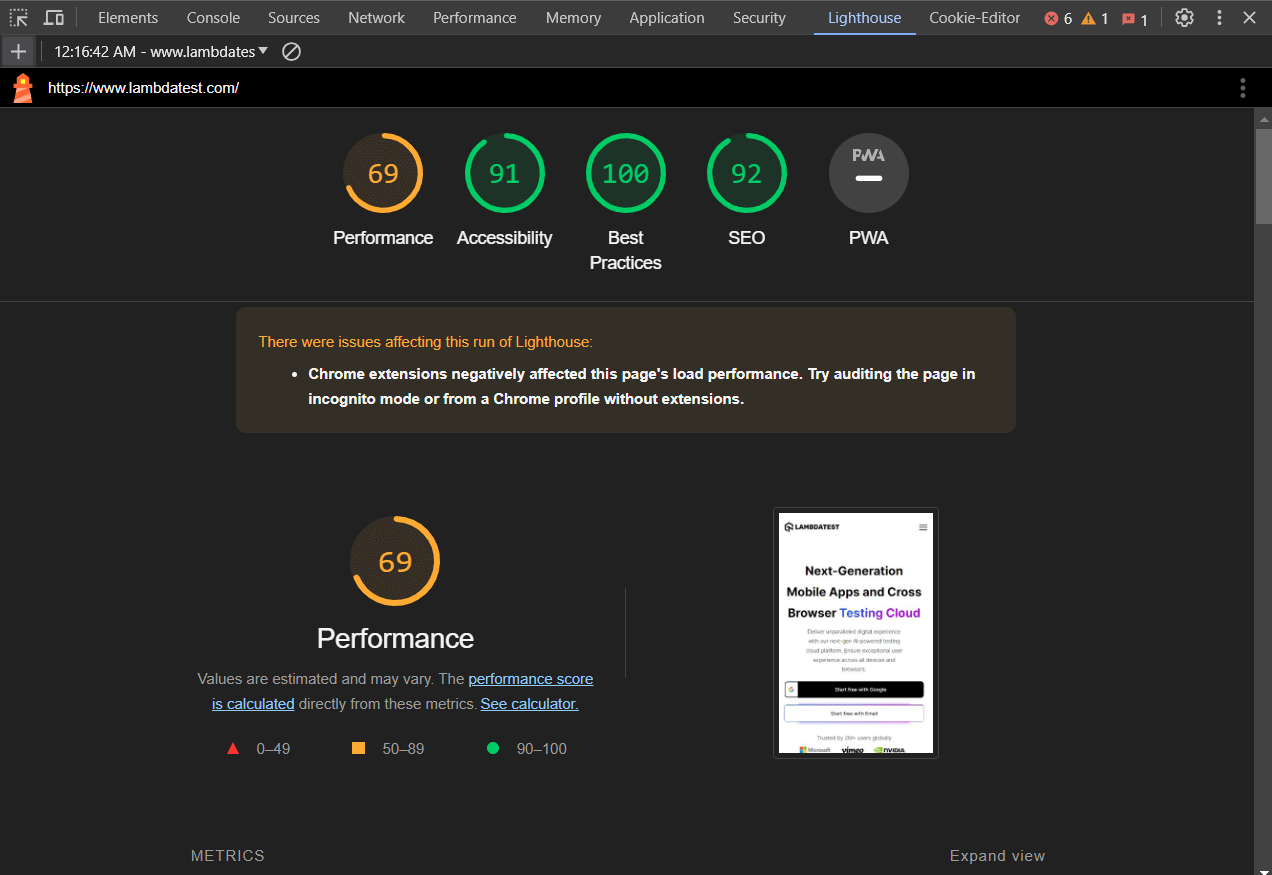
Task: Click the Lighthouse logo icon
Action: pyautogui.click(x=23, y=88)
